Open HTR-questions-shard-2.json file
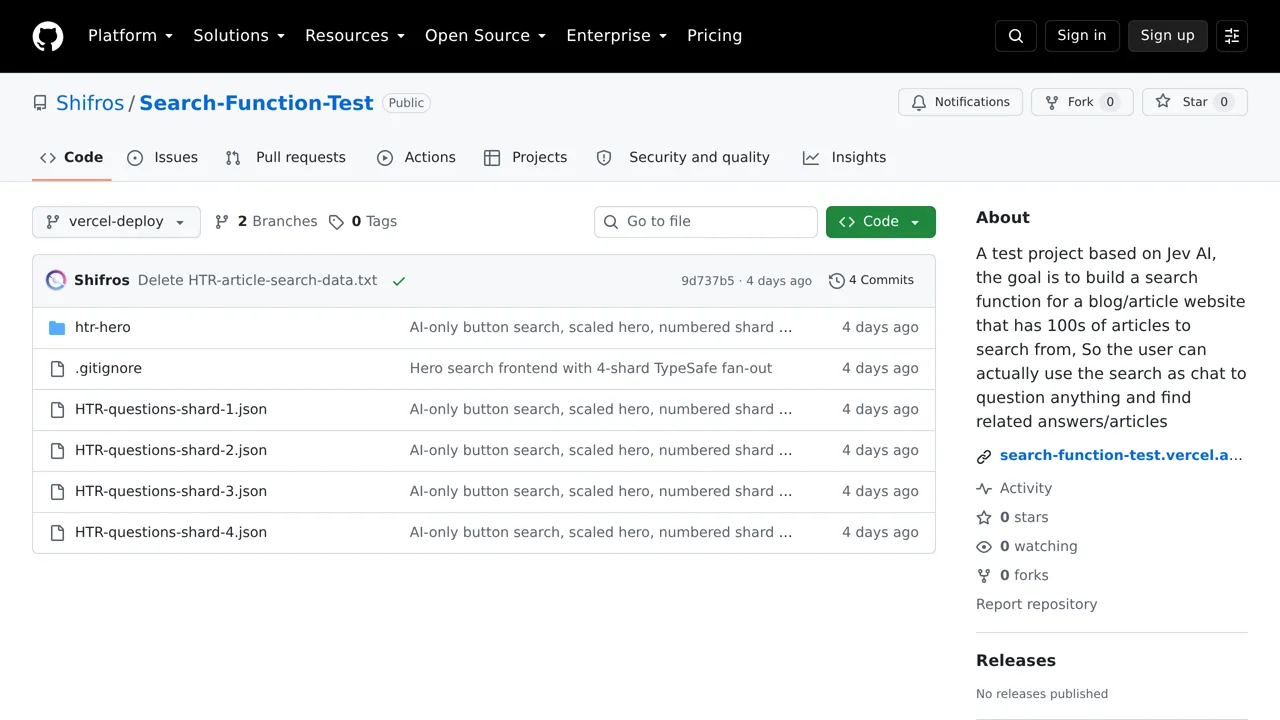The image size is (1280, 720). 171,450
